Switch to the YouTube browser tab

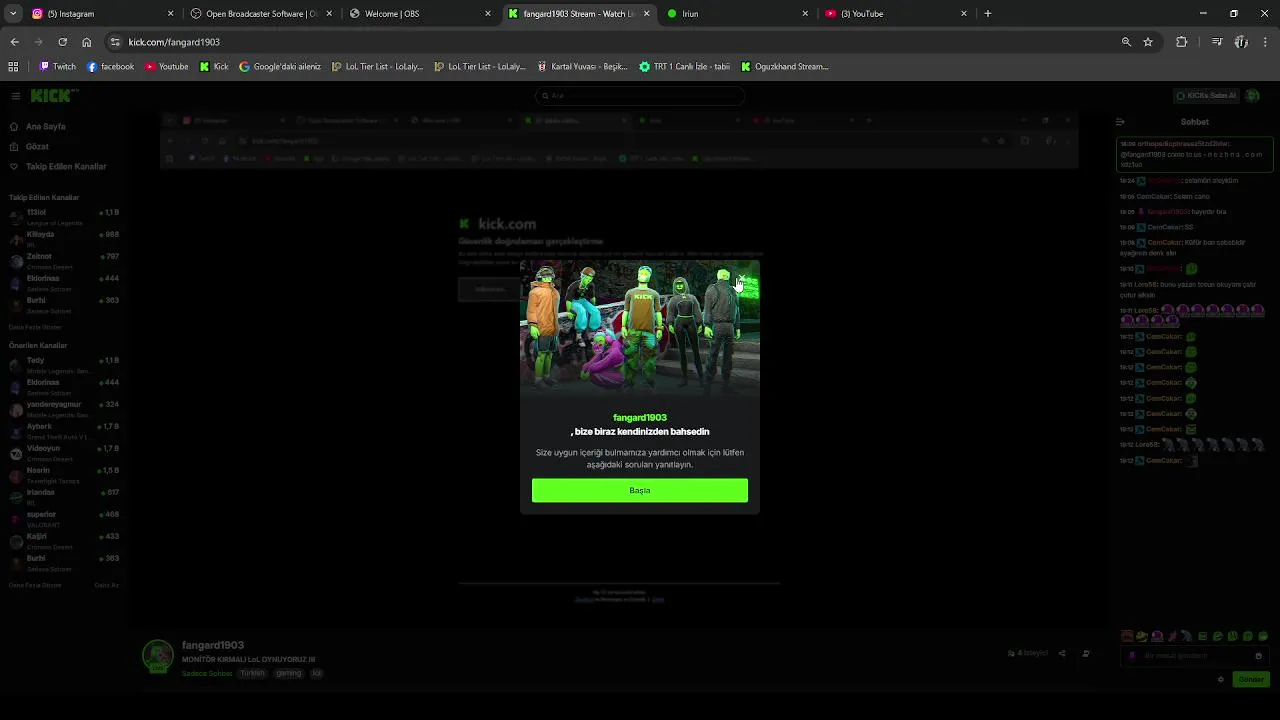897,14
